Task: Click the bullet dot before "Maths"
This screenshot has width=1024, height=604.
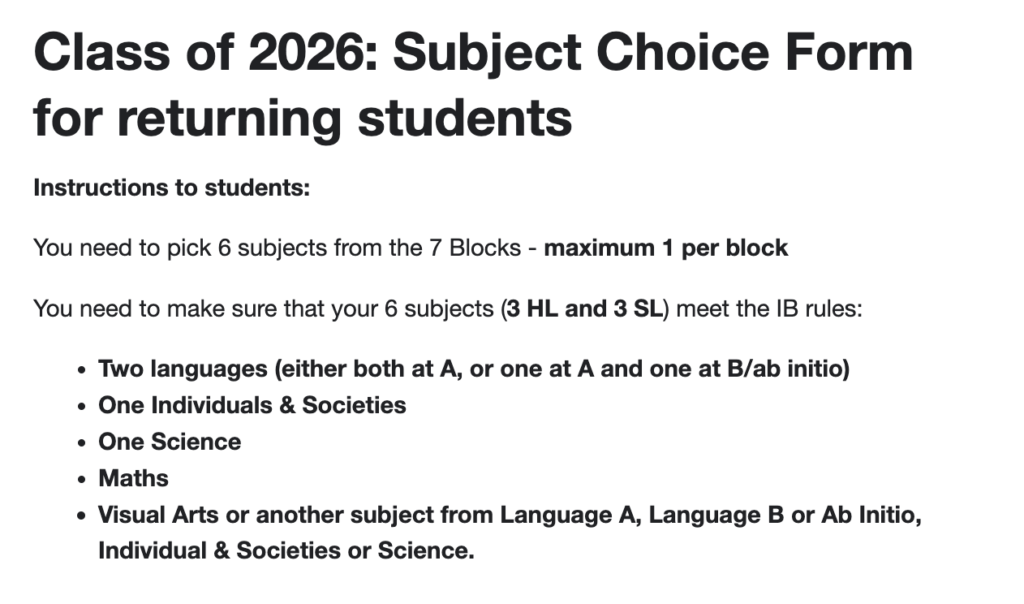Action: point(83,479)
